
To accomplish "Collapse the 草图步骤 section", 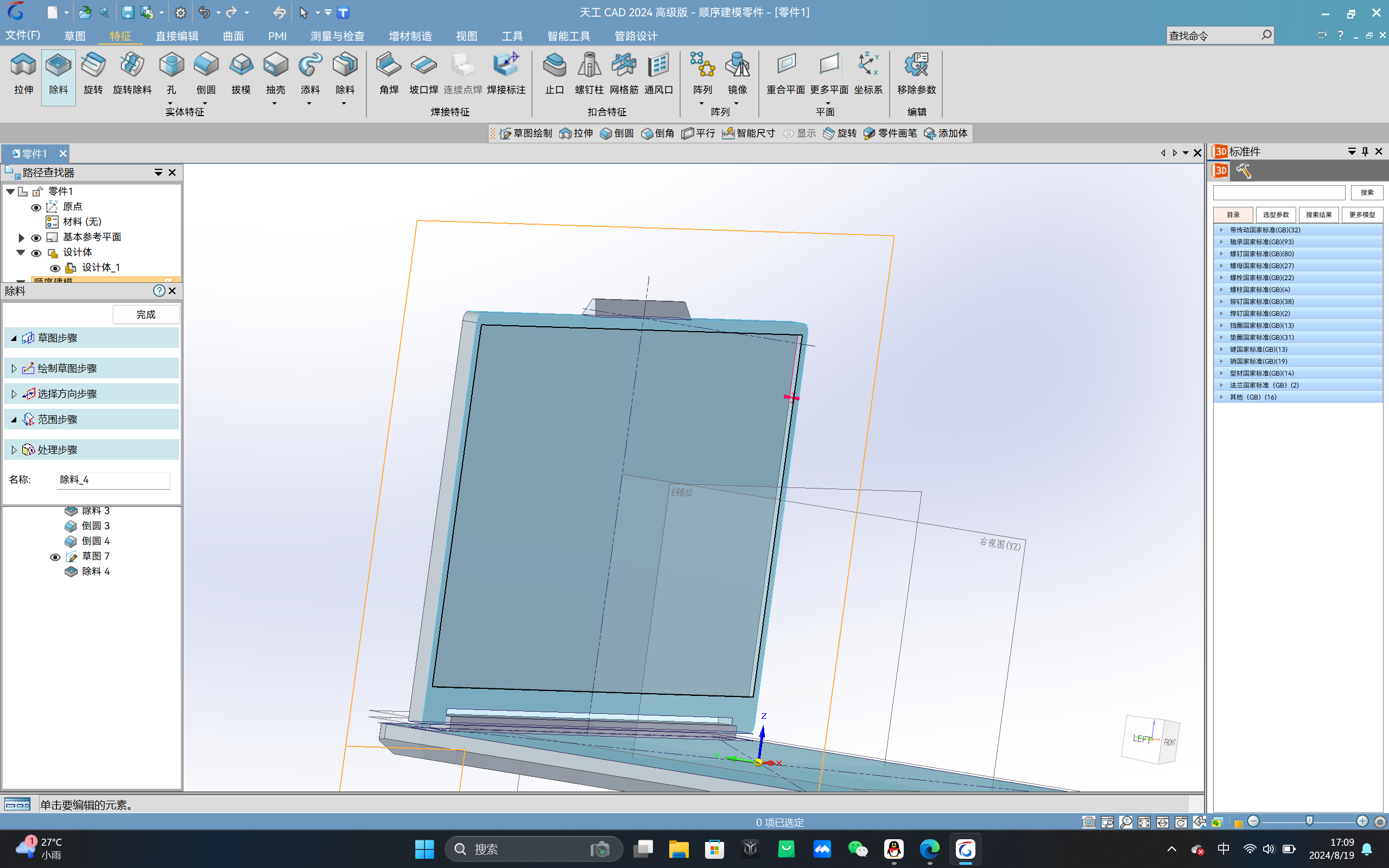I will 14,338.
